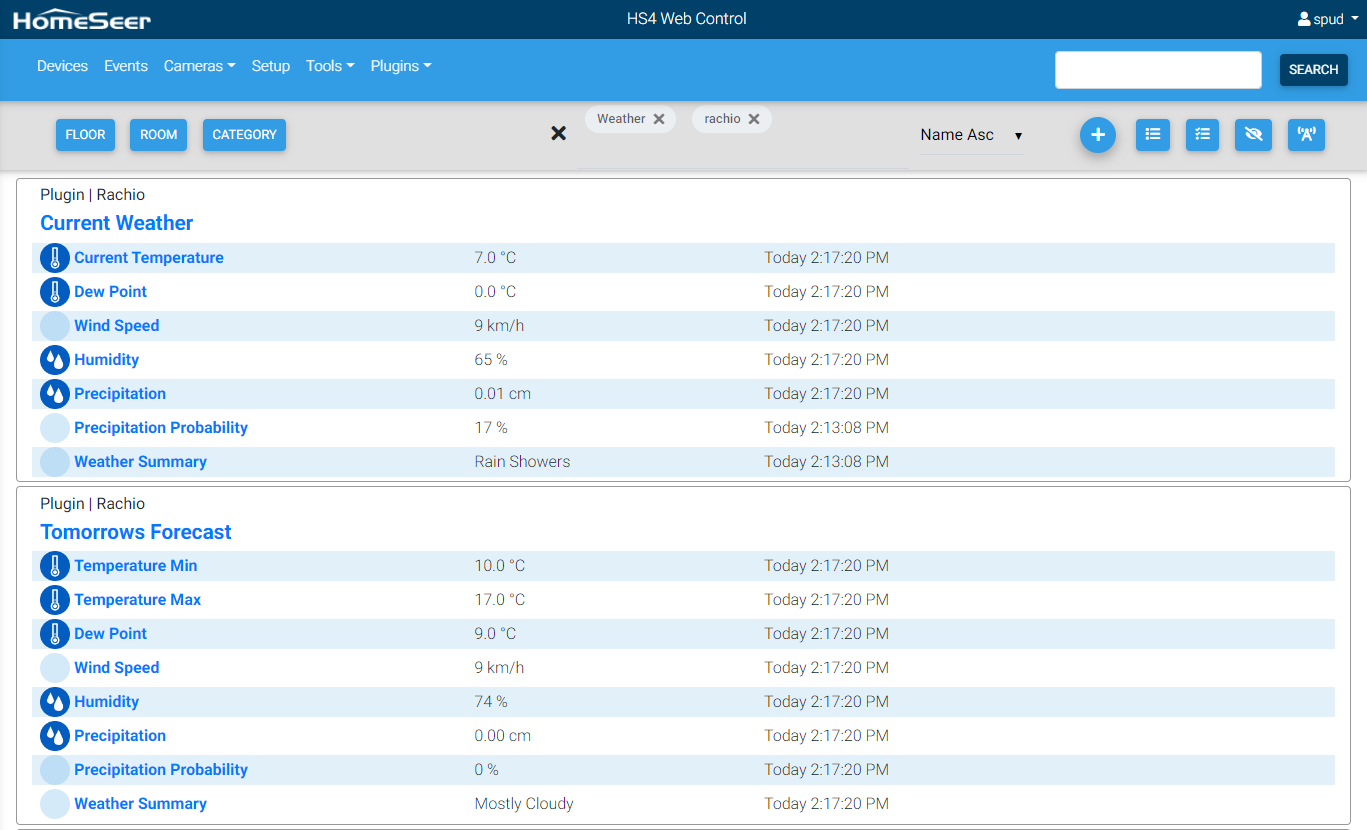Click the round plus add device button
Image resolution: width=1367 pixels, height=830 pixels.
click(x=1097, y=135)
